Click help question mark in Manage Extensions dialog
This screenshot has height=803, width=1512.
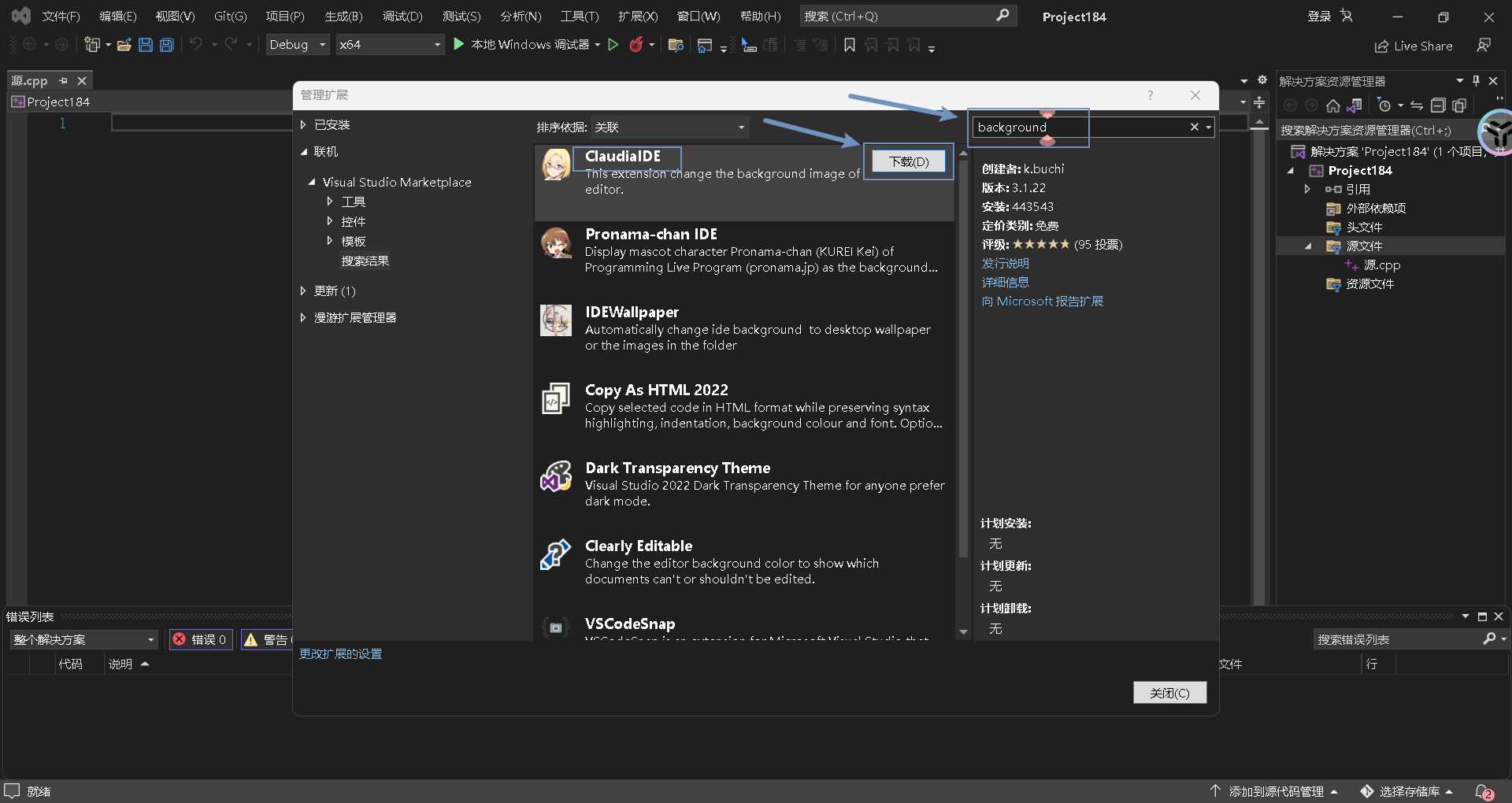click(1151, 95)
